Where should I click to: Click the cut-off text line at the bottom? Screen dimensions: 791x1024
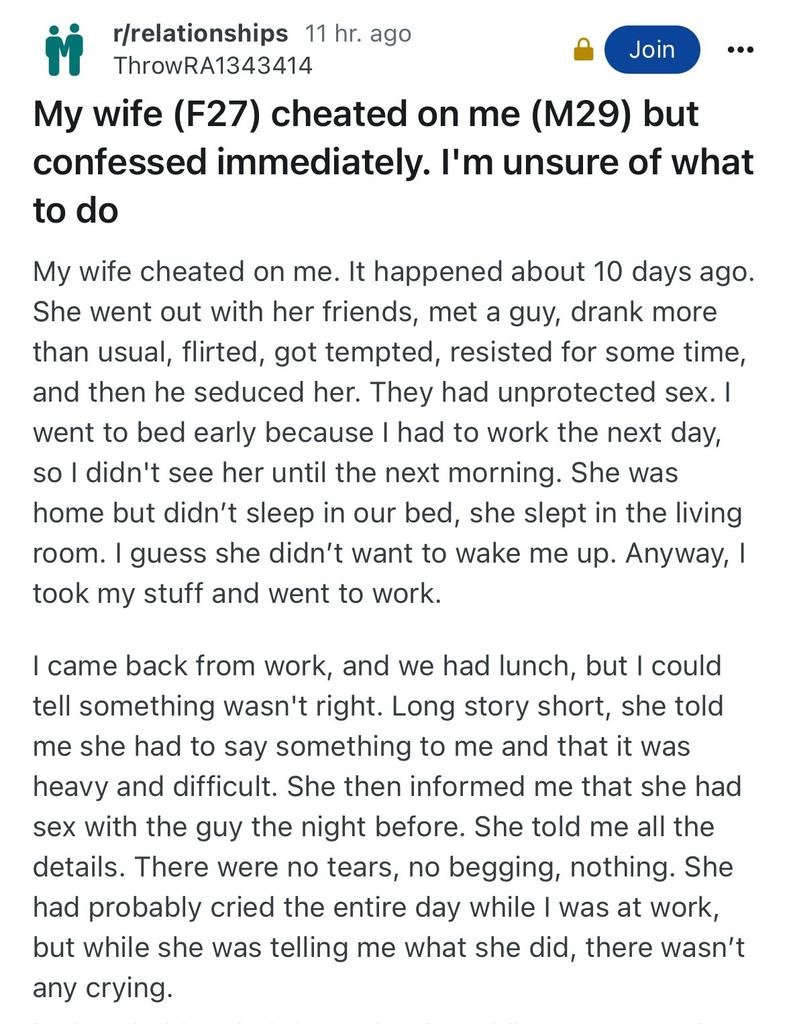coord(390,1019)
